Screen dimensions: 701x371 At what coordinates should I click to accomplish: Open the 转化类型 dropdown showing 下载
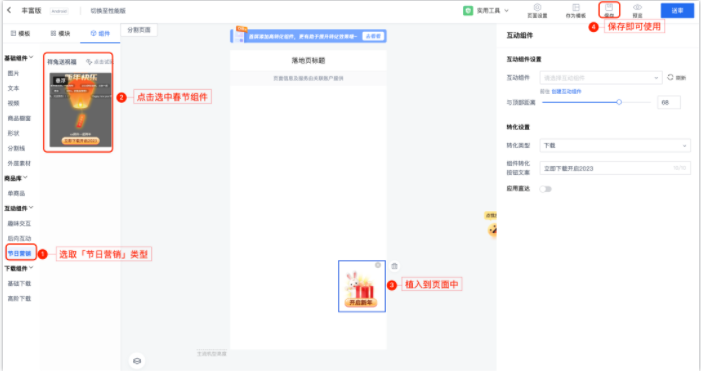[615, 145]
